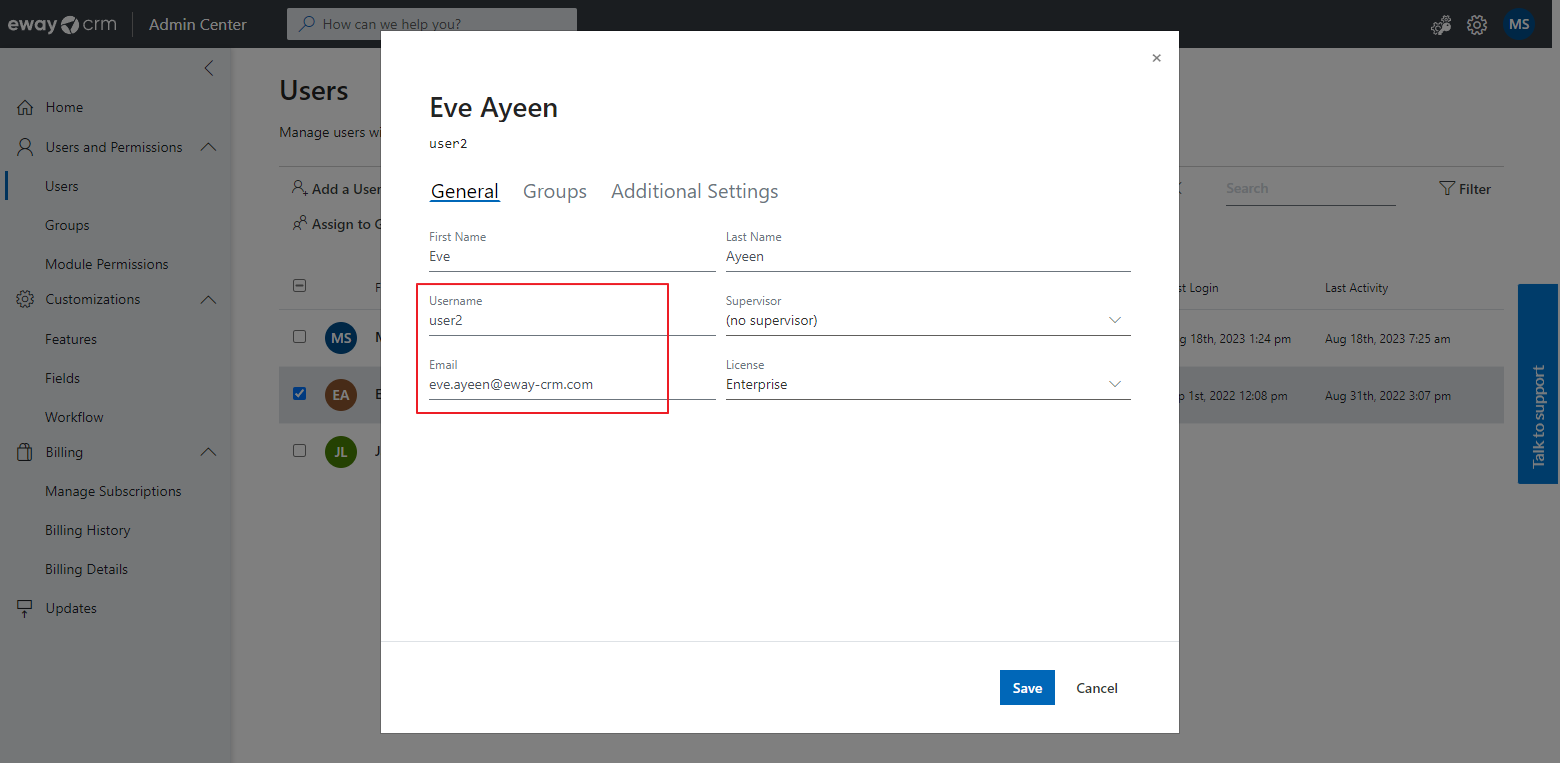The height and width of the screenshot is (763, 1560).
Task: Click the Users and Permissions person icon
Action: click(x=26, y=147)
